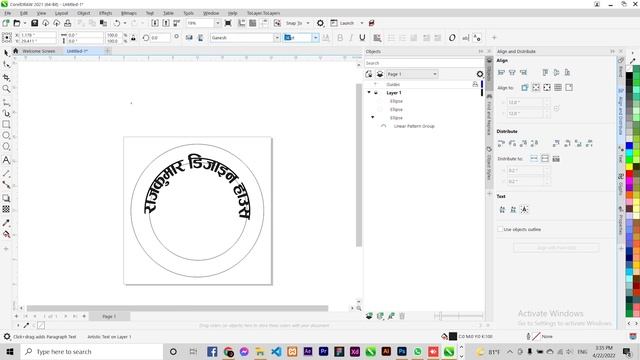Toggle the Italic button

351,38
